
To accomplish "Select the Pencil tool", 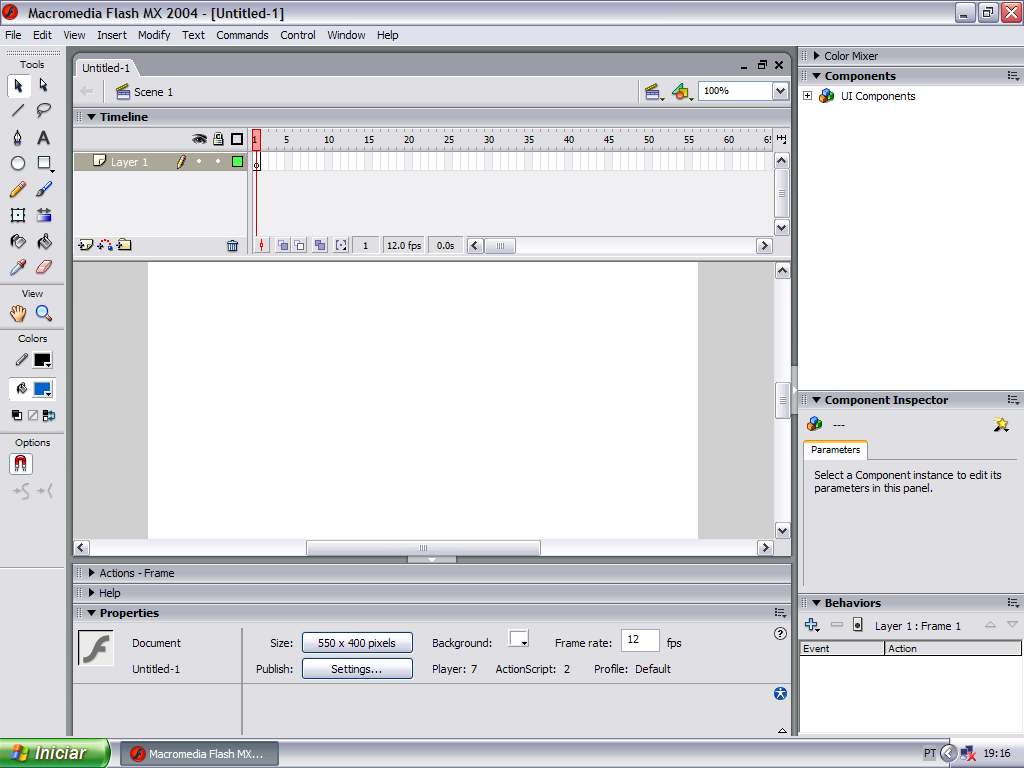I will tap(18, 189).
